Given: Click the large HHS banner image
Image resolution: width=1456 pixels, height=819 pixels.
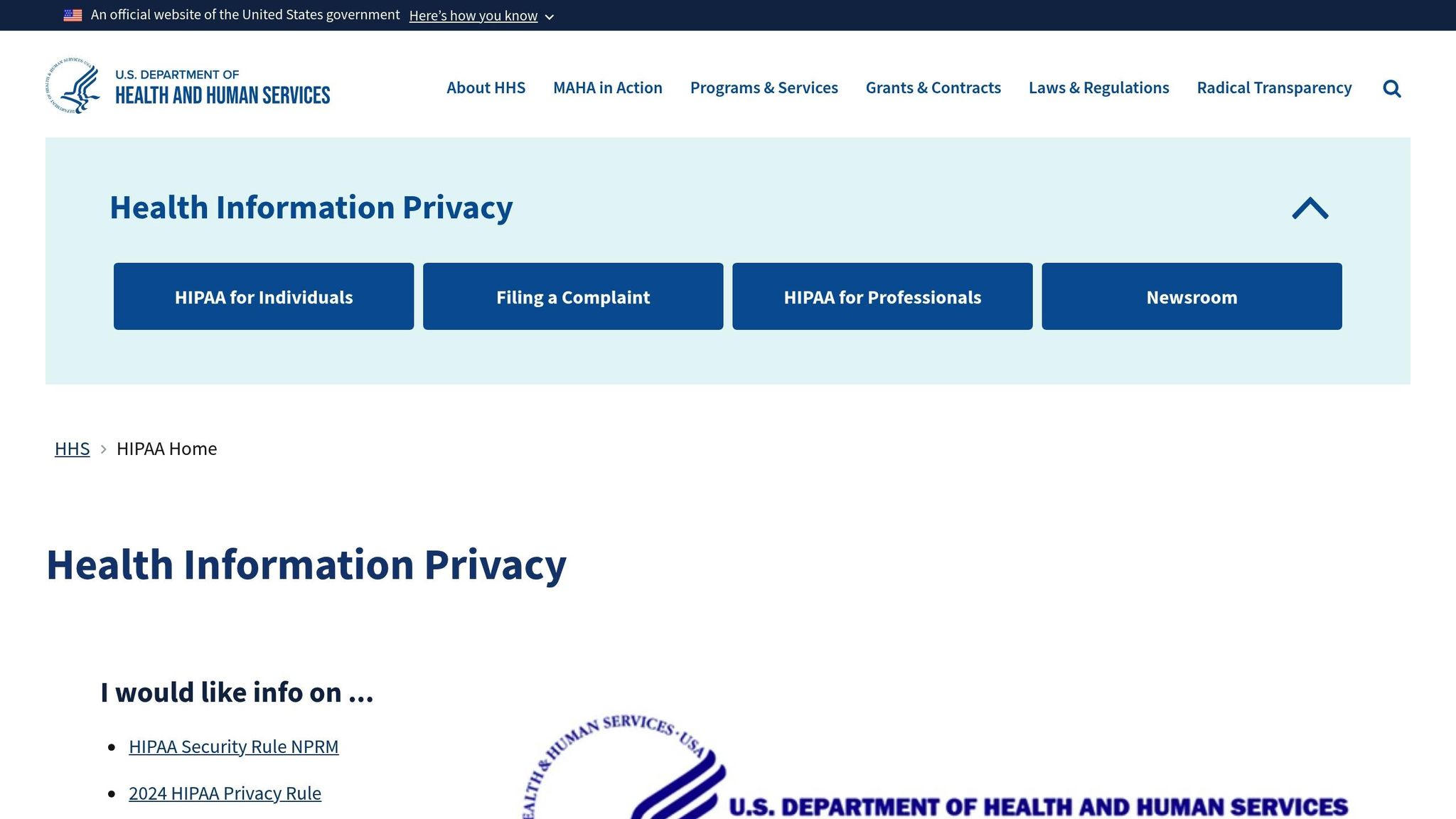Looking at the screenshot, I should click(x=936, y=766).
